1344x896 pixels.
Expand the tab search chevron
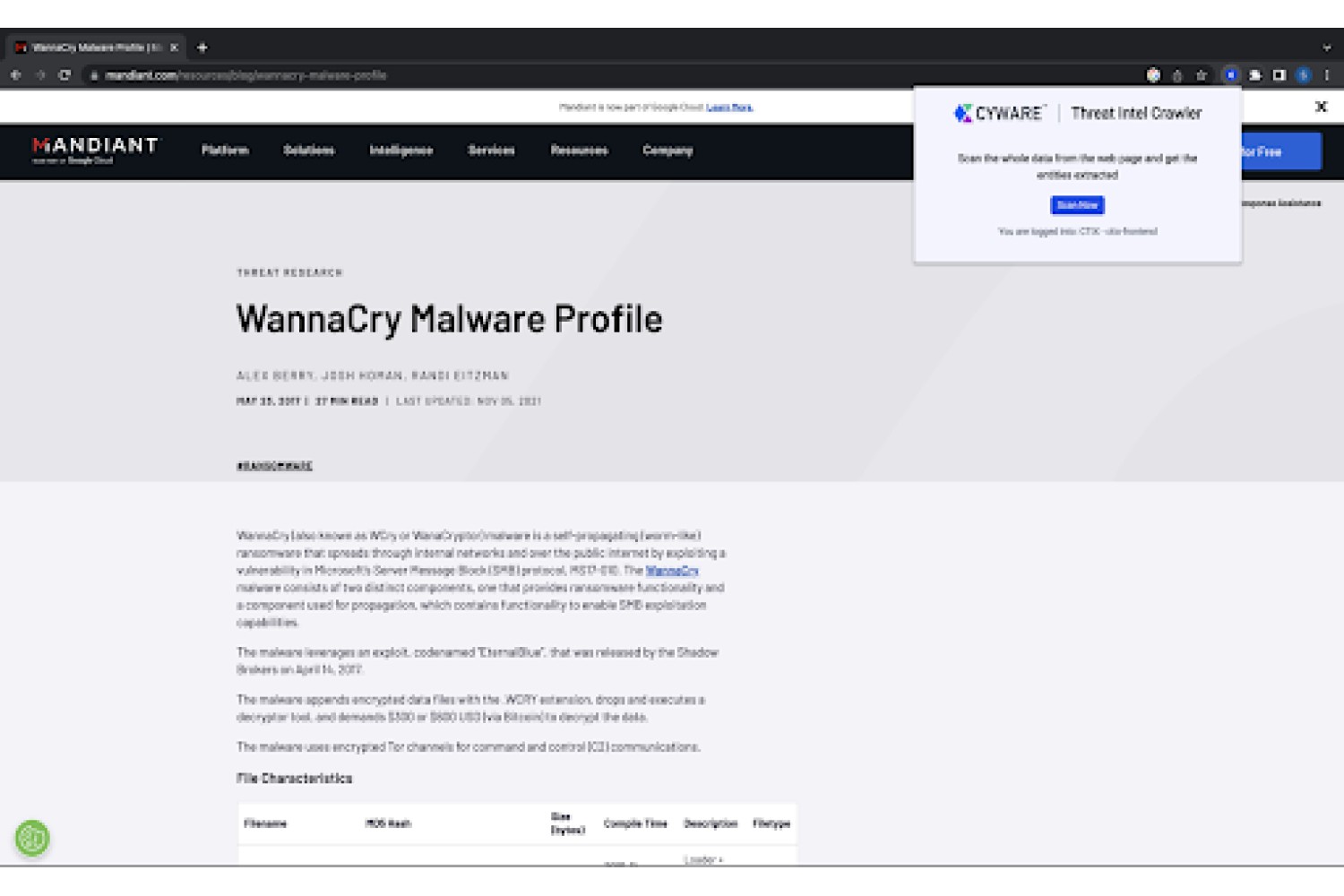1327,47
